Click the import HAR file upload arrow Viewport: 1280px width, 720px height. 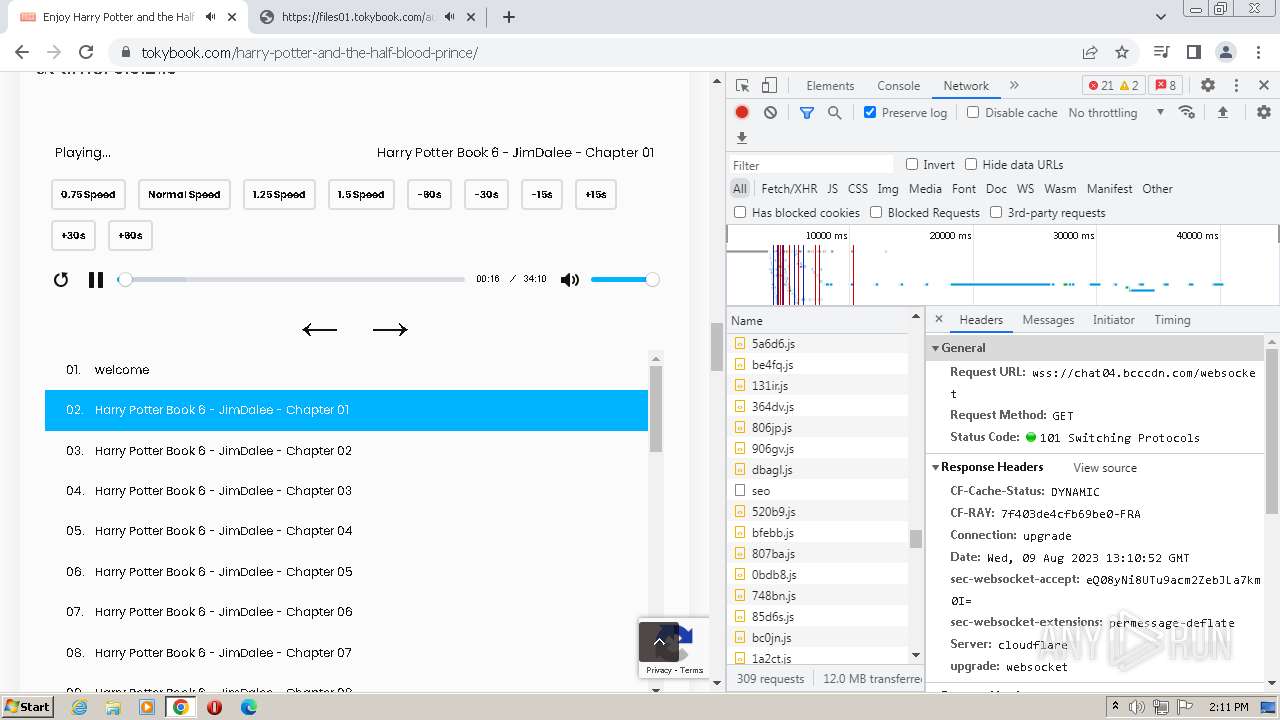[1222, 113]
